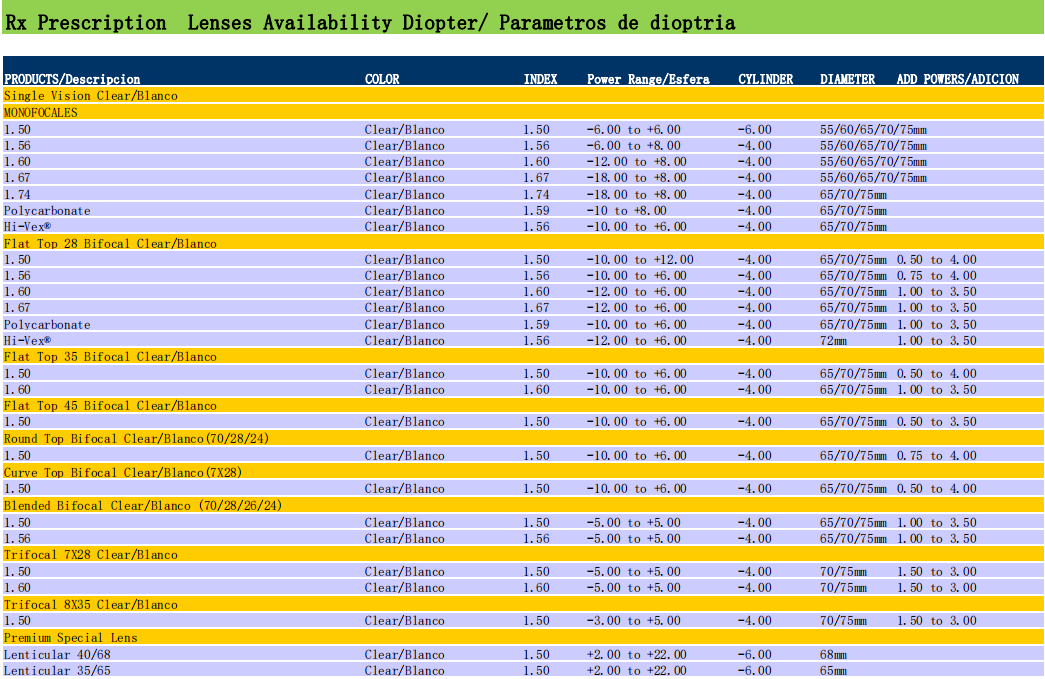Select the -3.00 to +5.00 power range cell

633,621
